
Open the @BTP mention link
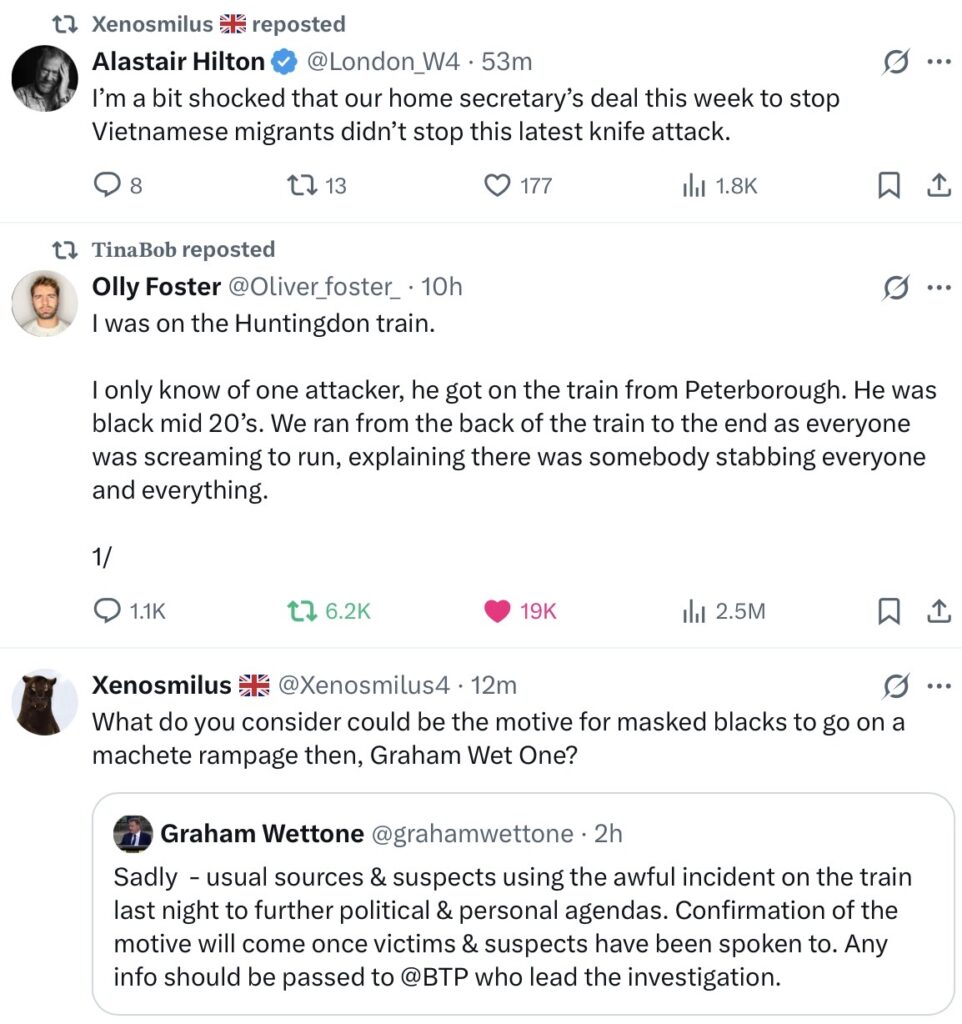pos(431,975)
